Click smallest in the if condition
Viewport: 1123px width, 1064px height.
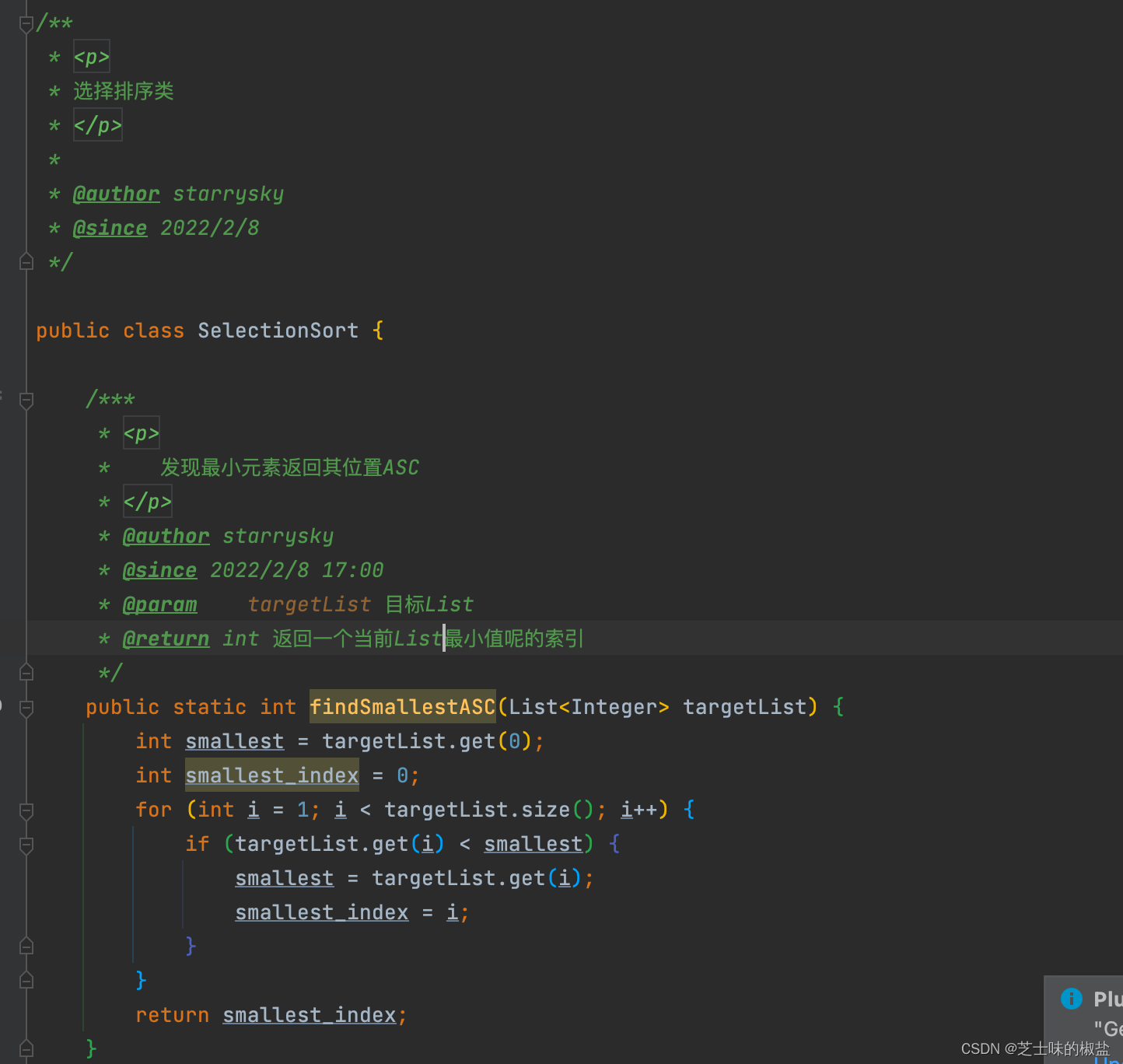click(534, 844)
